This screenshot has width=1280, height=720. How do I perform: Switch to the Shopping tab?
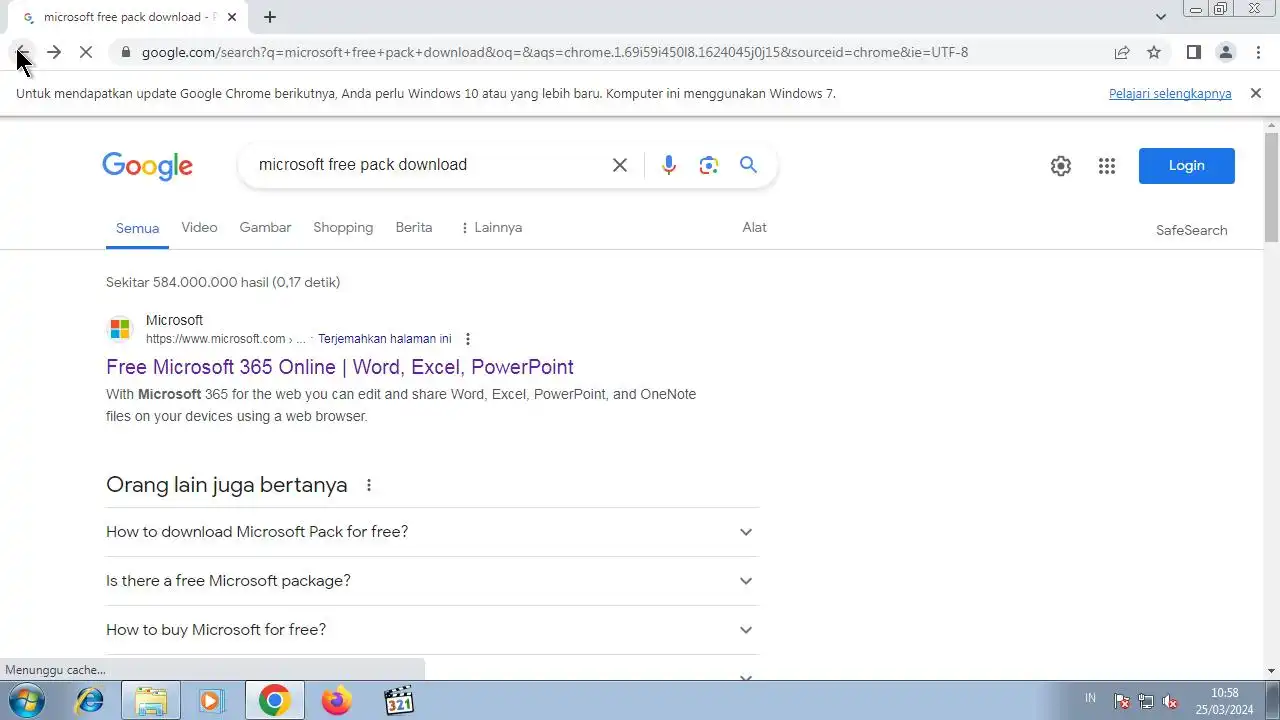coord(343,228)
